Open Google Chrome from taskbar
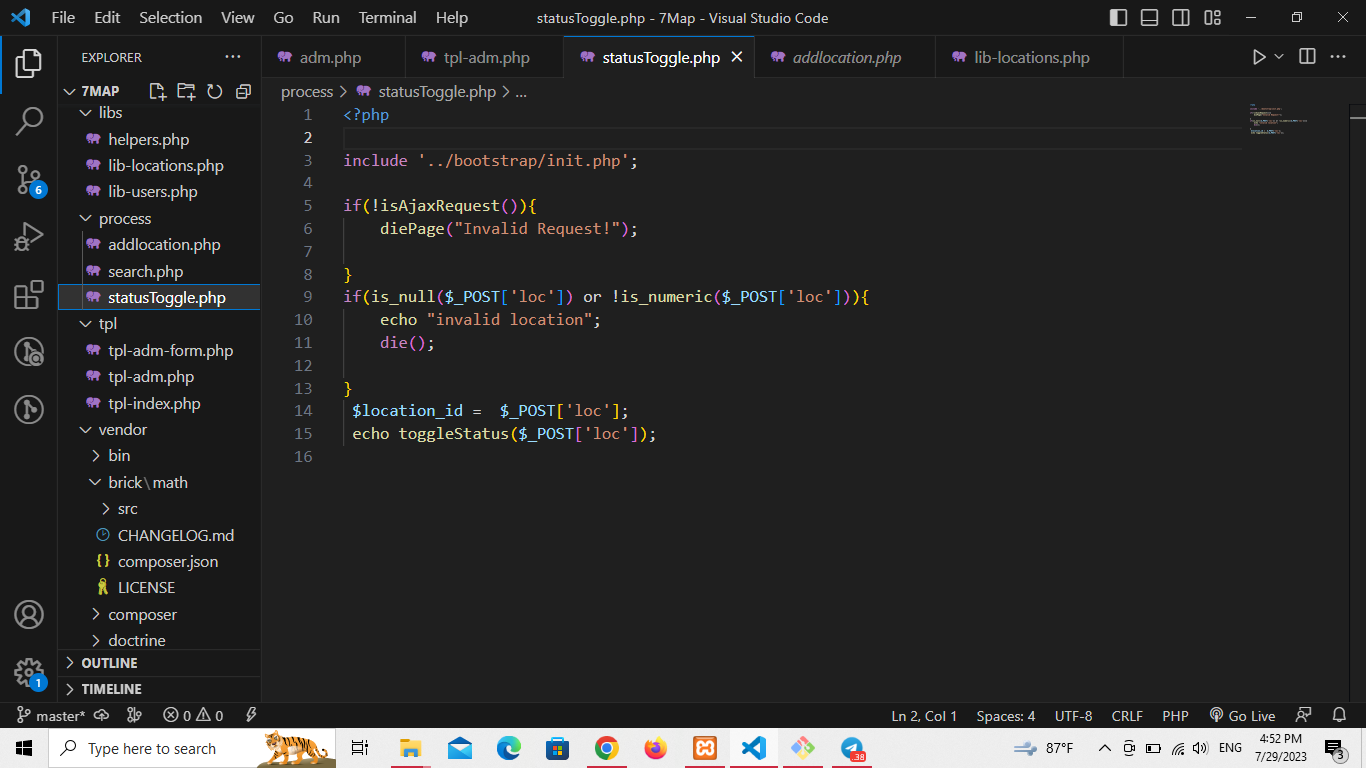1366x768 pixels. point(607,748)
